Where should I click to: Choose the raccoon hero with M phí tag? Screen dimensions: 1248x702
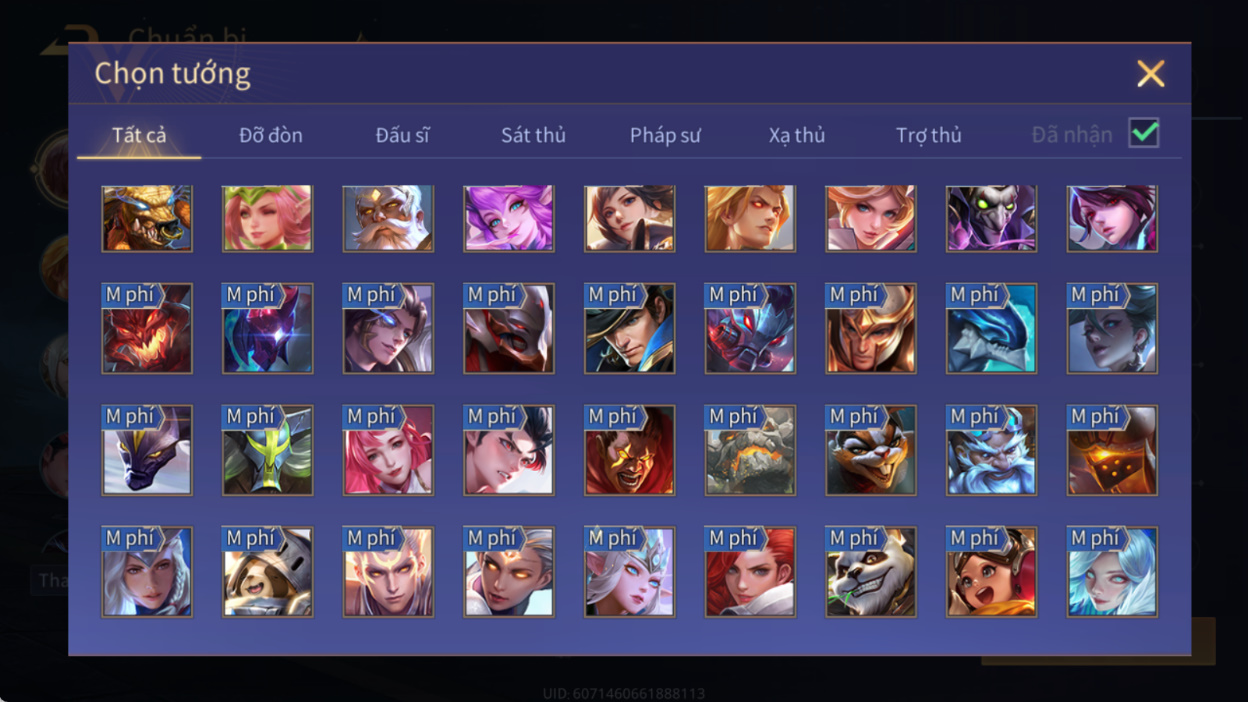pyautogui.click(x=871, y=450)
